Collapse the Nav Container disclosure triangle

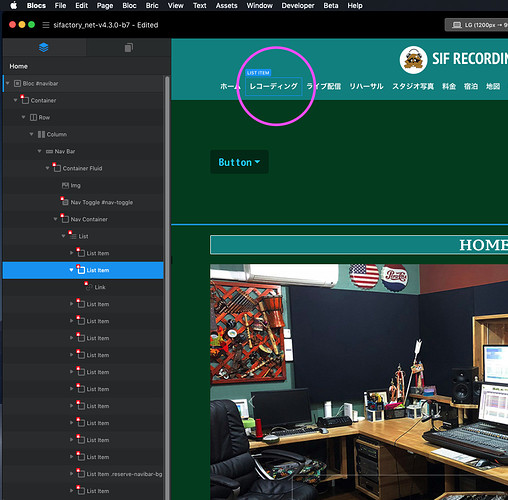pyautogui.click(x=55, y=219)
